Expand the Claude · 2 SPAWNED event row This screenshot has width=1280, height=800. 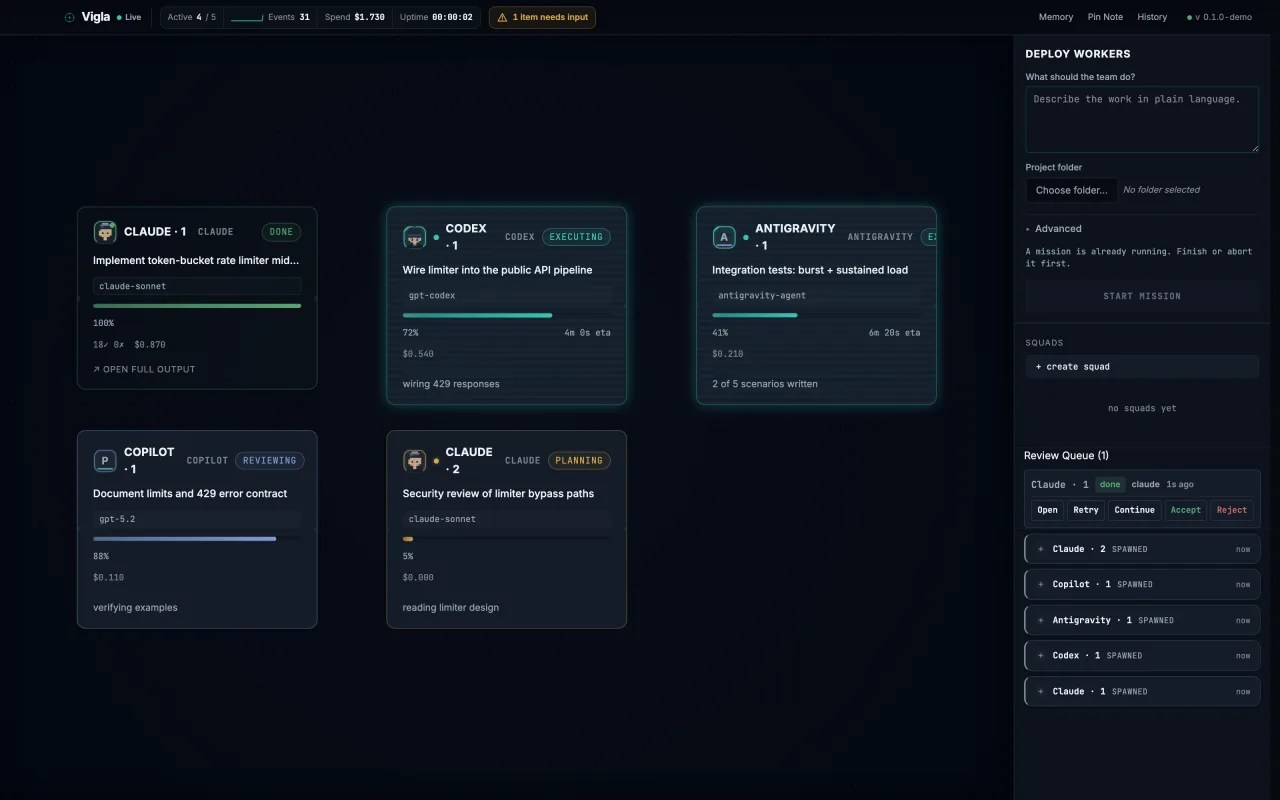point(1142,549)
